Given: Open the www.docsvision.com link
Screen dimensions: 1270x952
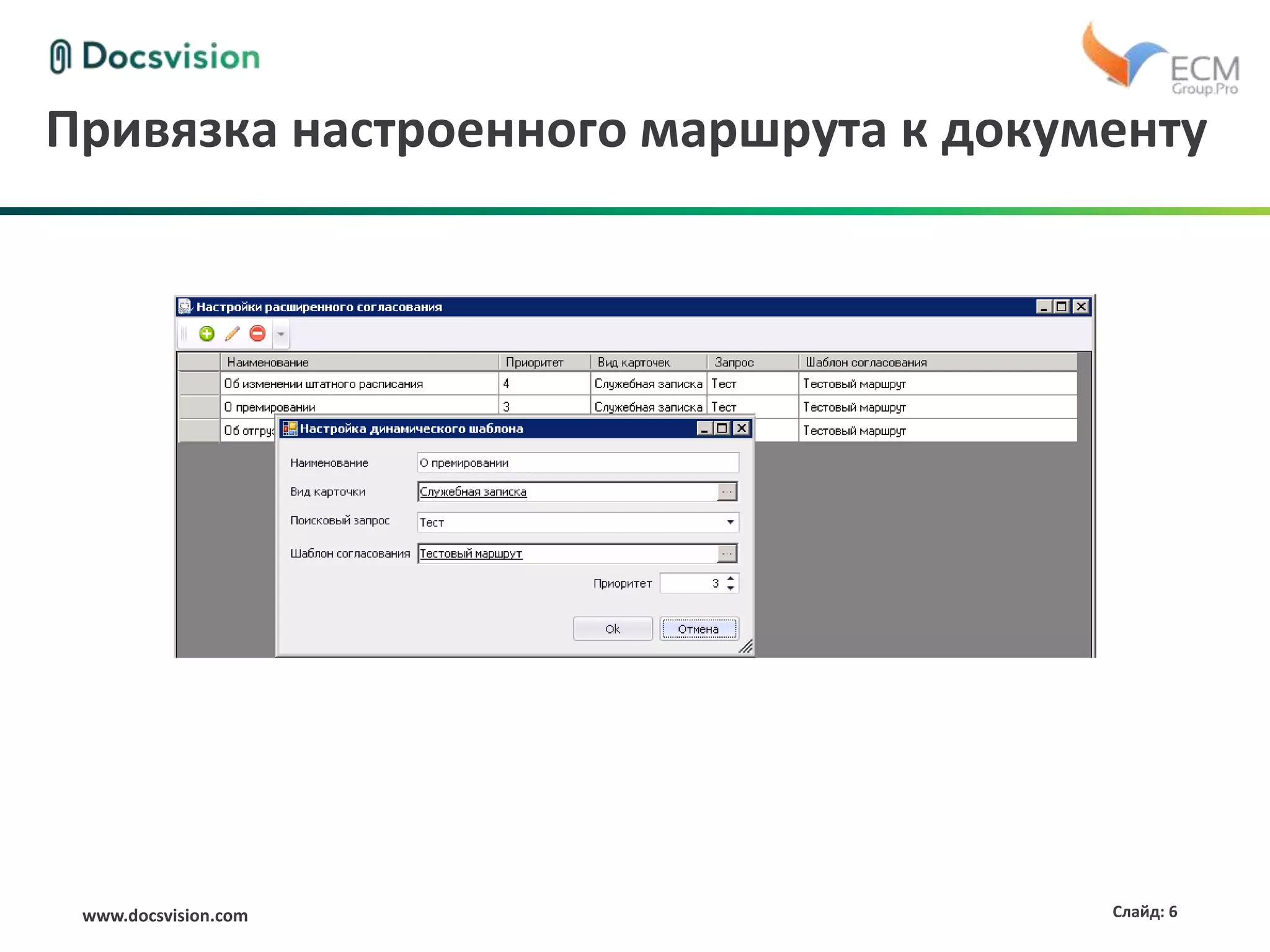Looking at the screenshot, I should pos(165,915).
